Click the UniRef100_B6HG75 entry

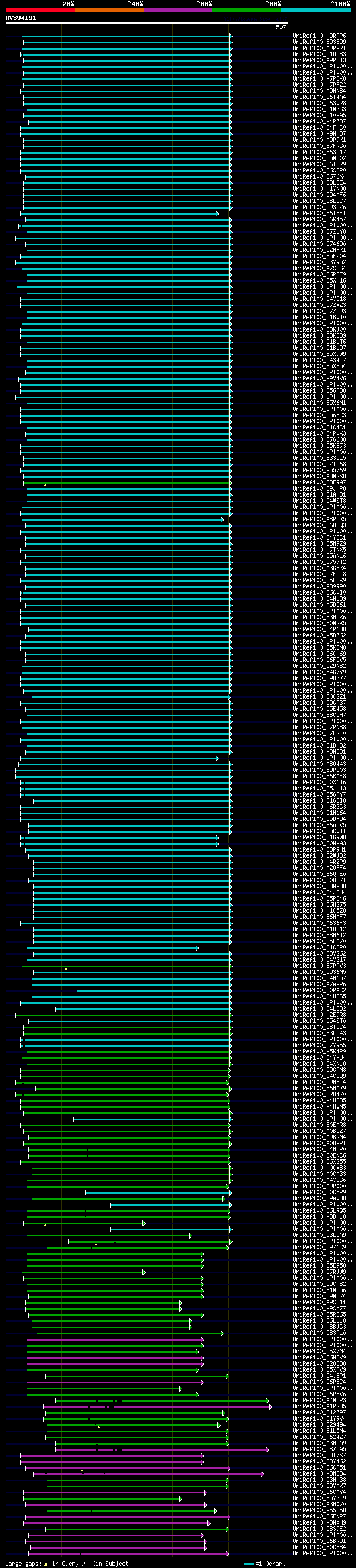pos(319,904)
